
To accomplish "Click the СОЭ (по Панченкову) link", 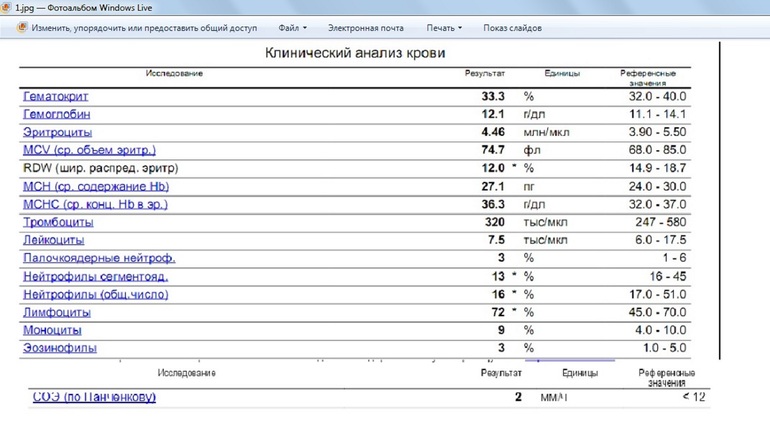I will click(94, 397).
